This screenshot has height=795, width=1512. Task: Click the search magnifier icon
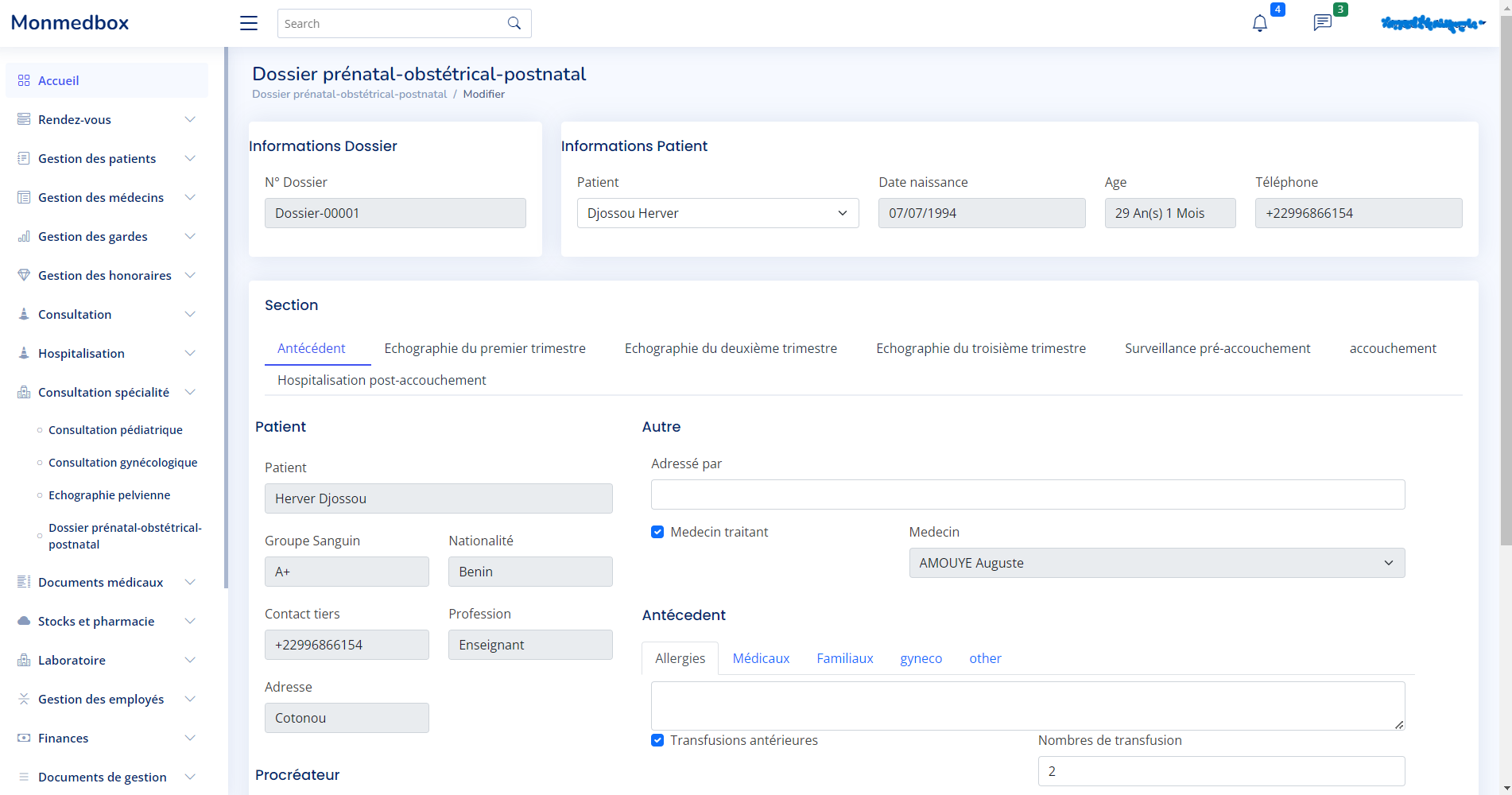[514, 23]
